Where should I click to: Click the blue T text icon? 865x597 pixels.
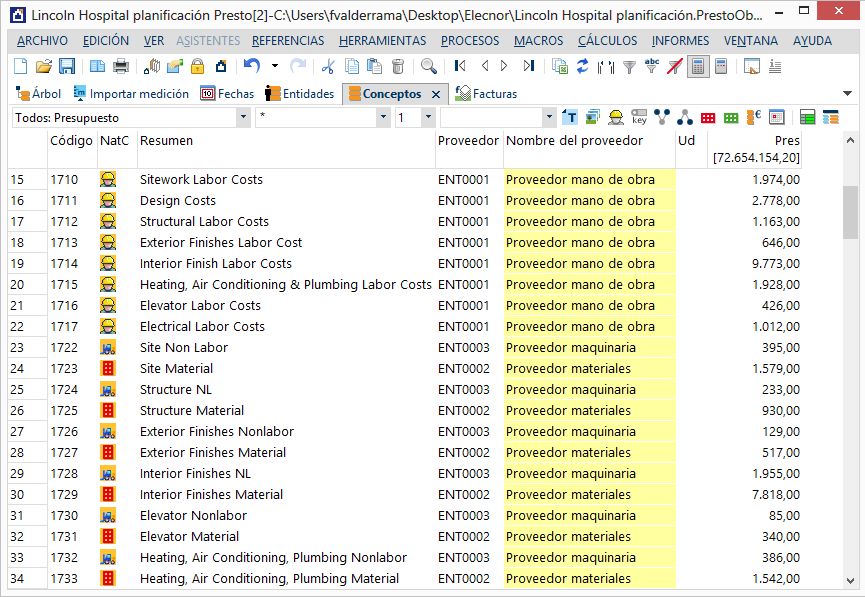click(x=570, y=117)
